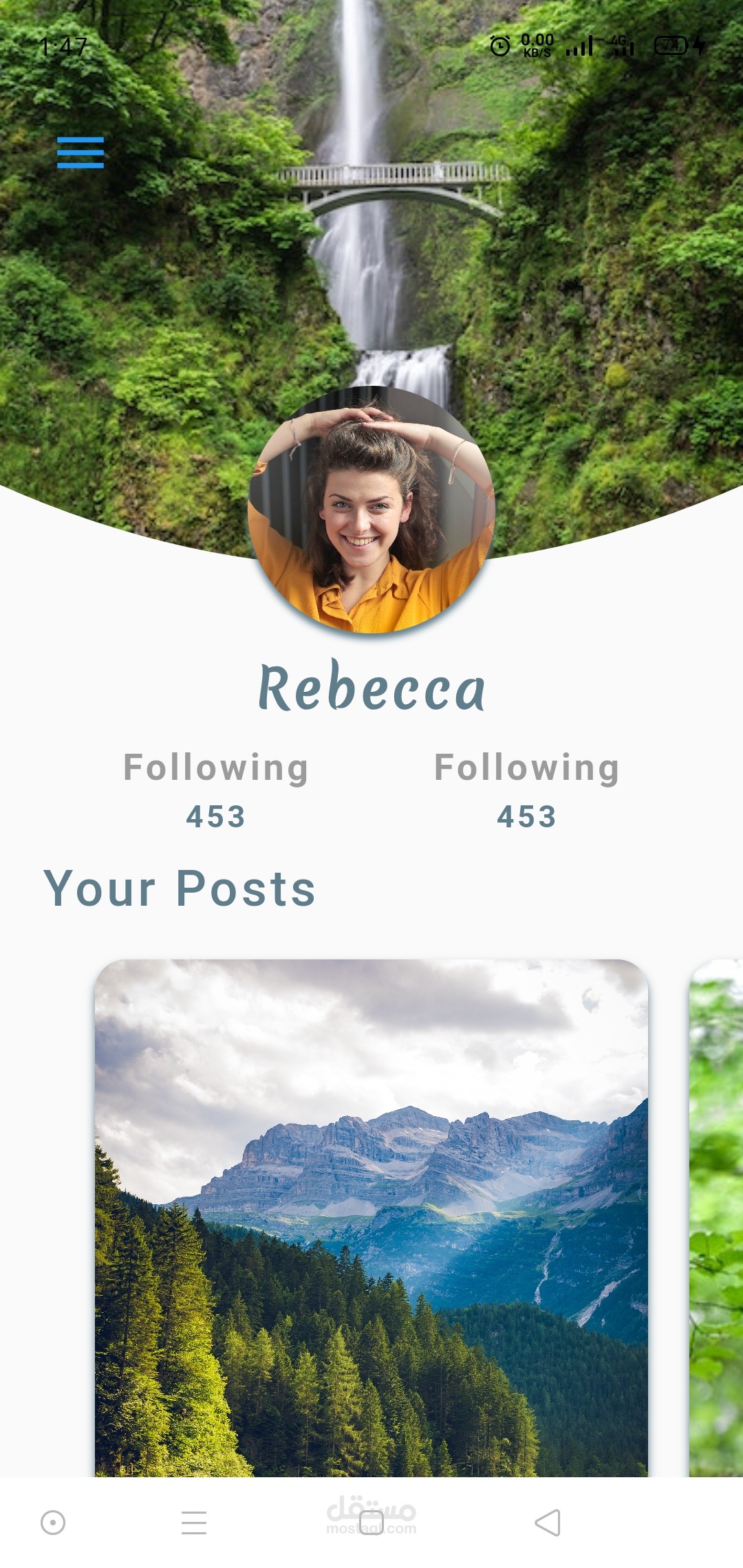The width and height of the screenshot is (743, 1568).
Task: Open the three-line recents navigation button
Action: (194, 1523)
